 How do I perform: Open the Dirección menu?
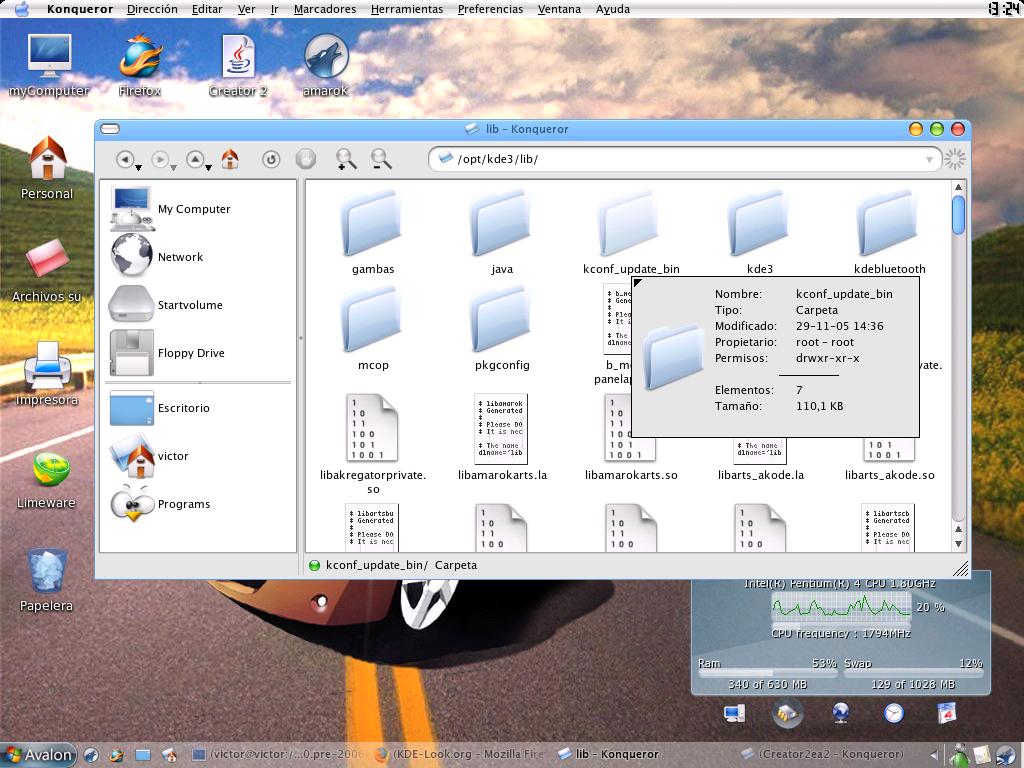click(152, 9)
